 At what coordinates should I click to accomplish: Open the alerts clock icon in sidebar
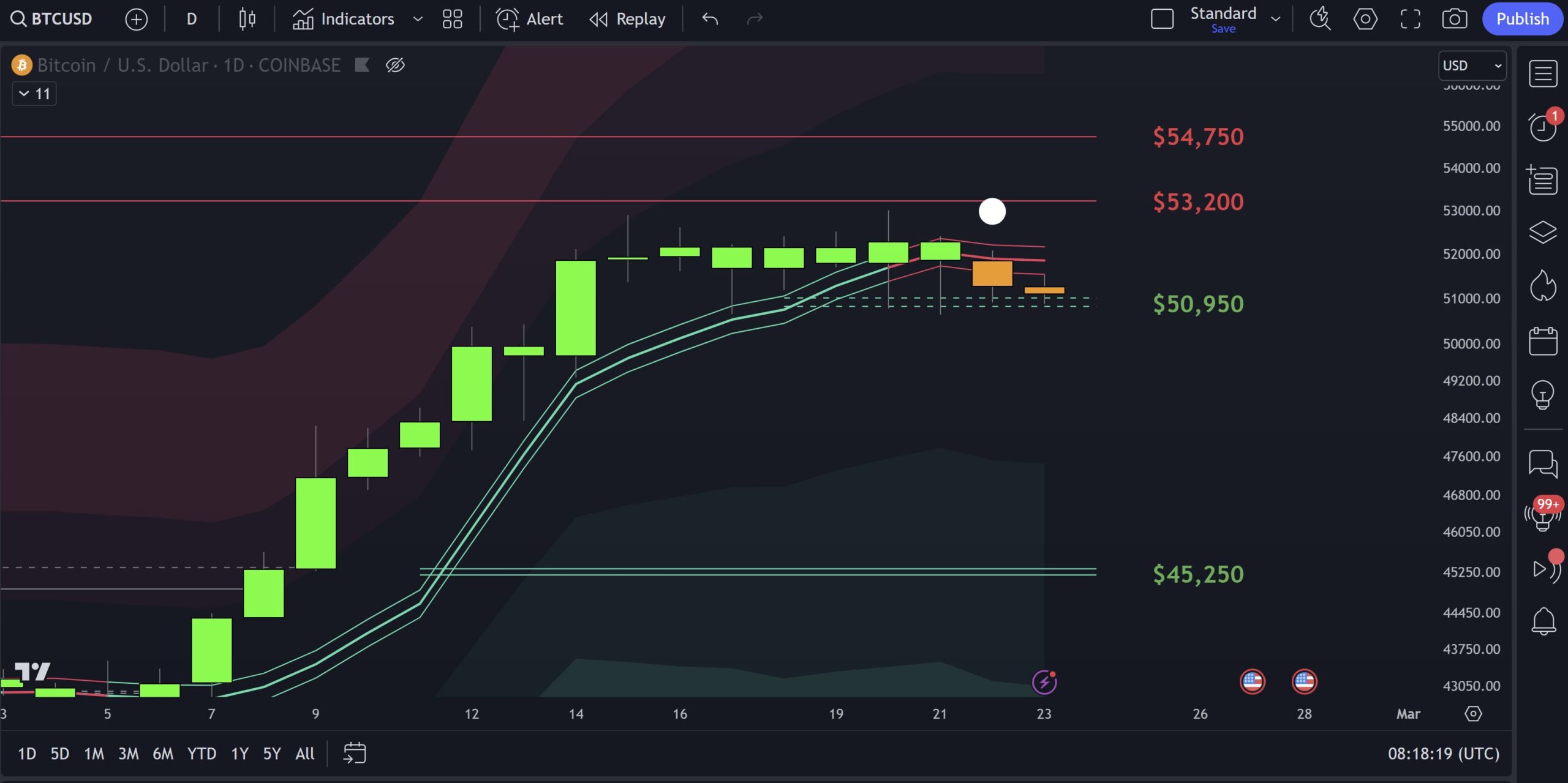[1542, 127]
